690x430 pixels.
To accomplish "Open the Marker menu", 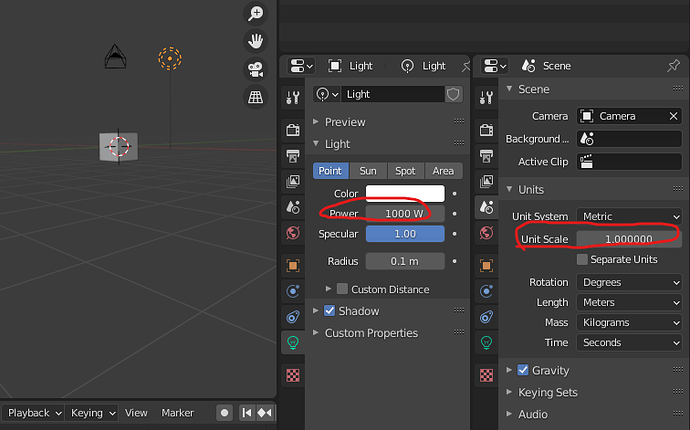I will pyautogui.click(x=177, y=413).
